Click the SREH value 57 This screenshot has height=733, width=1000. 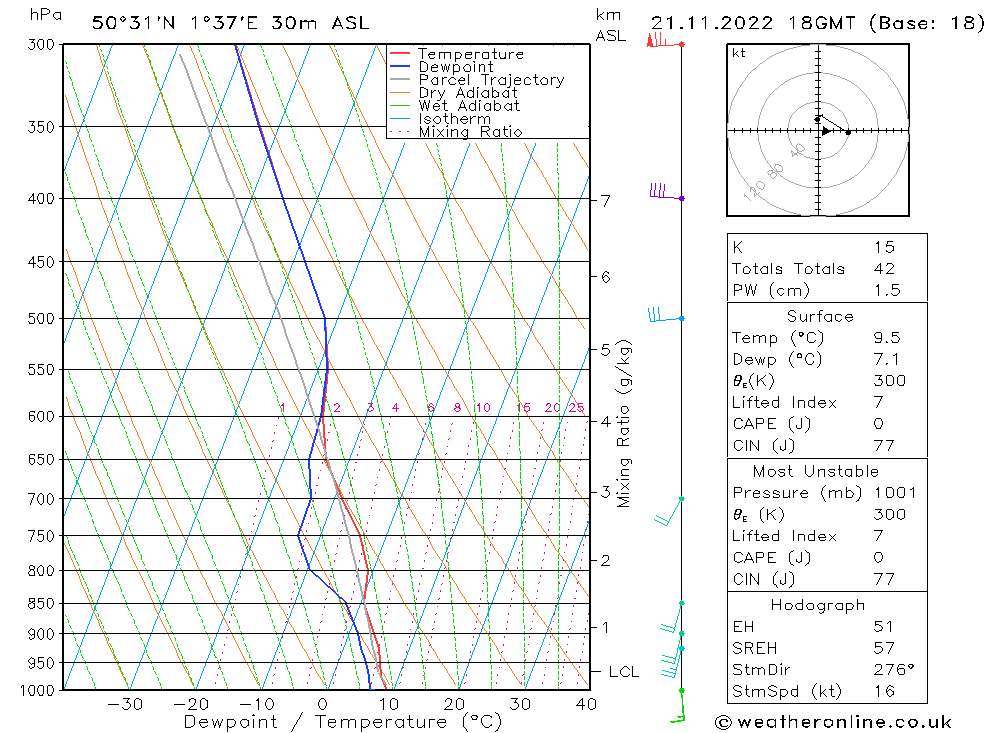[x=883, y=648]
